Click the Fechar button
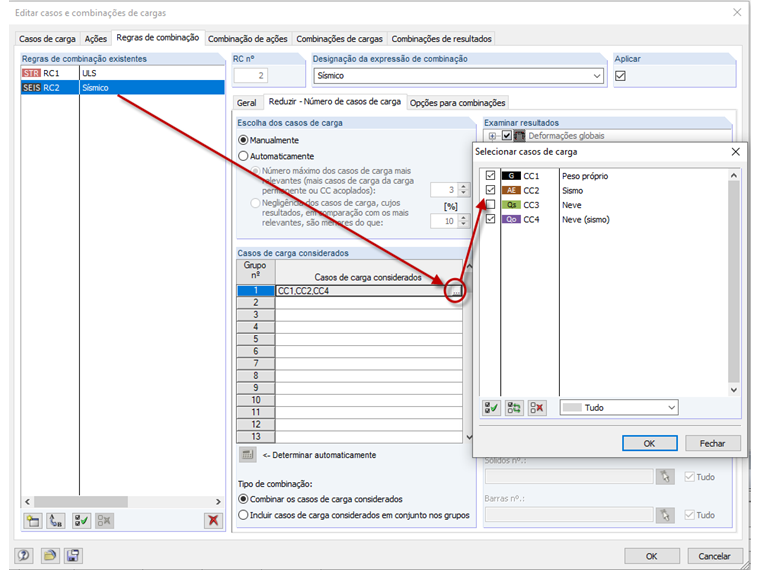This screenshot has width=760, height=570. tap(712, 443)
